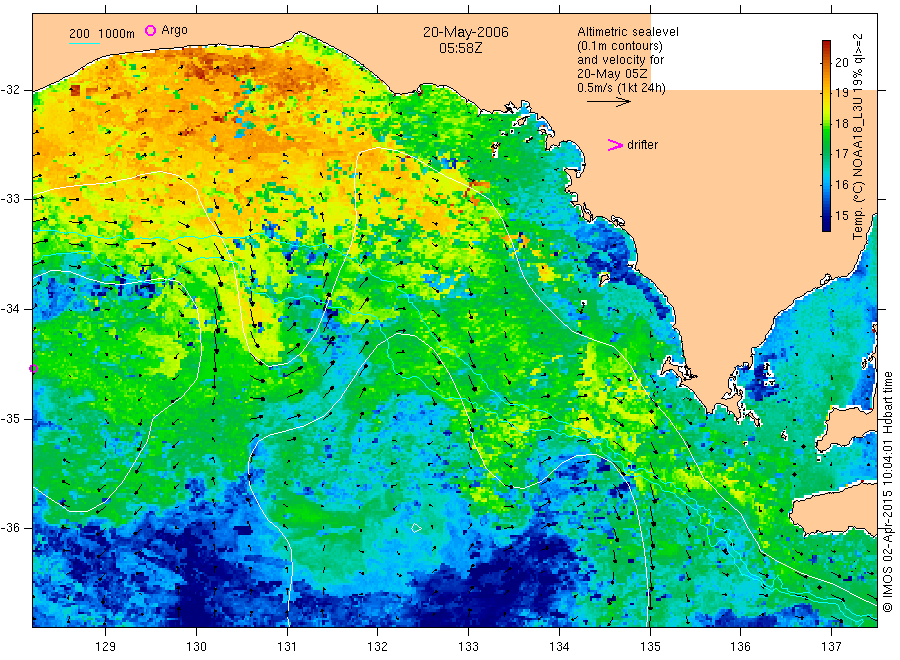The width and height of the screenshot is (900, 660).
Task: Click the color bar value 16
Action: point(841,185)
